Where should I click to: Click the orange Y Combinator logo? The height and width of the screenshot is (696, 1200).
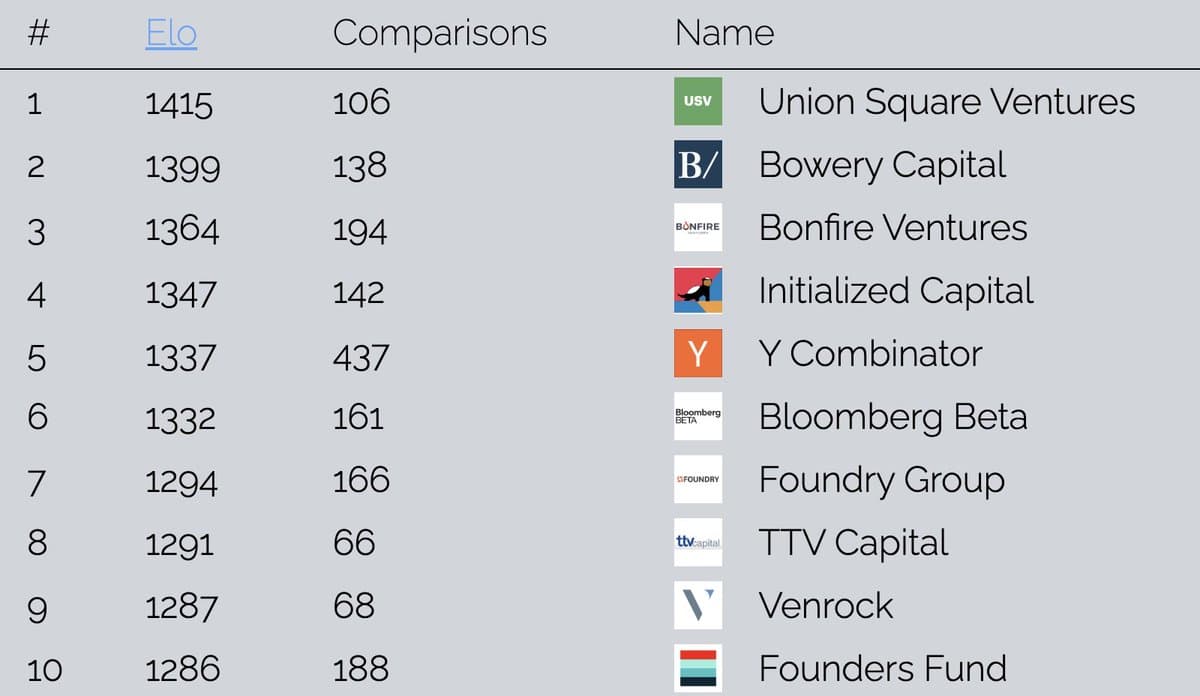click(x=698, y=353)
